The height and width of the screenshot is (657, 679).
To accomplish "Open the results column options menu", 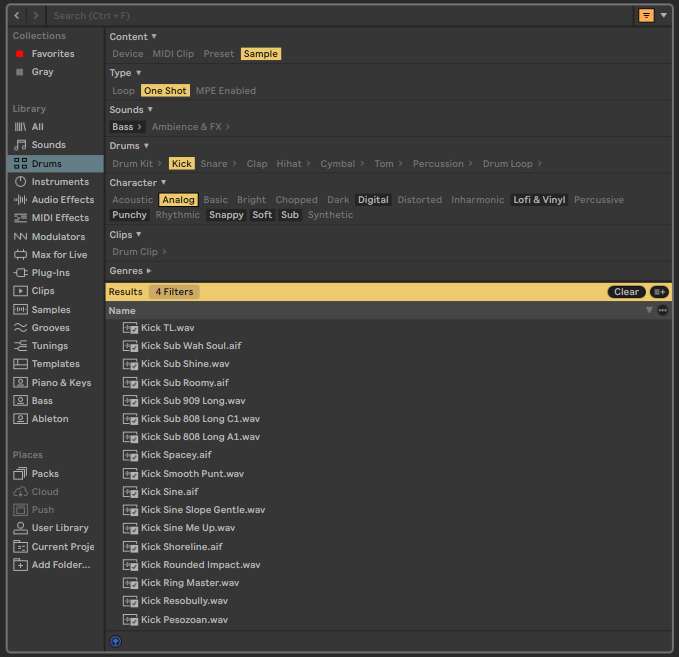I will click(x=663, y=310).
